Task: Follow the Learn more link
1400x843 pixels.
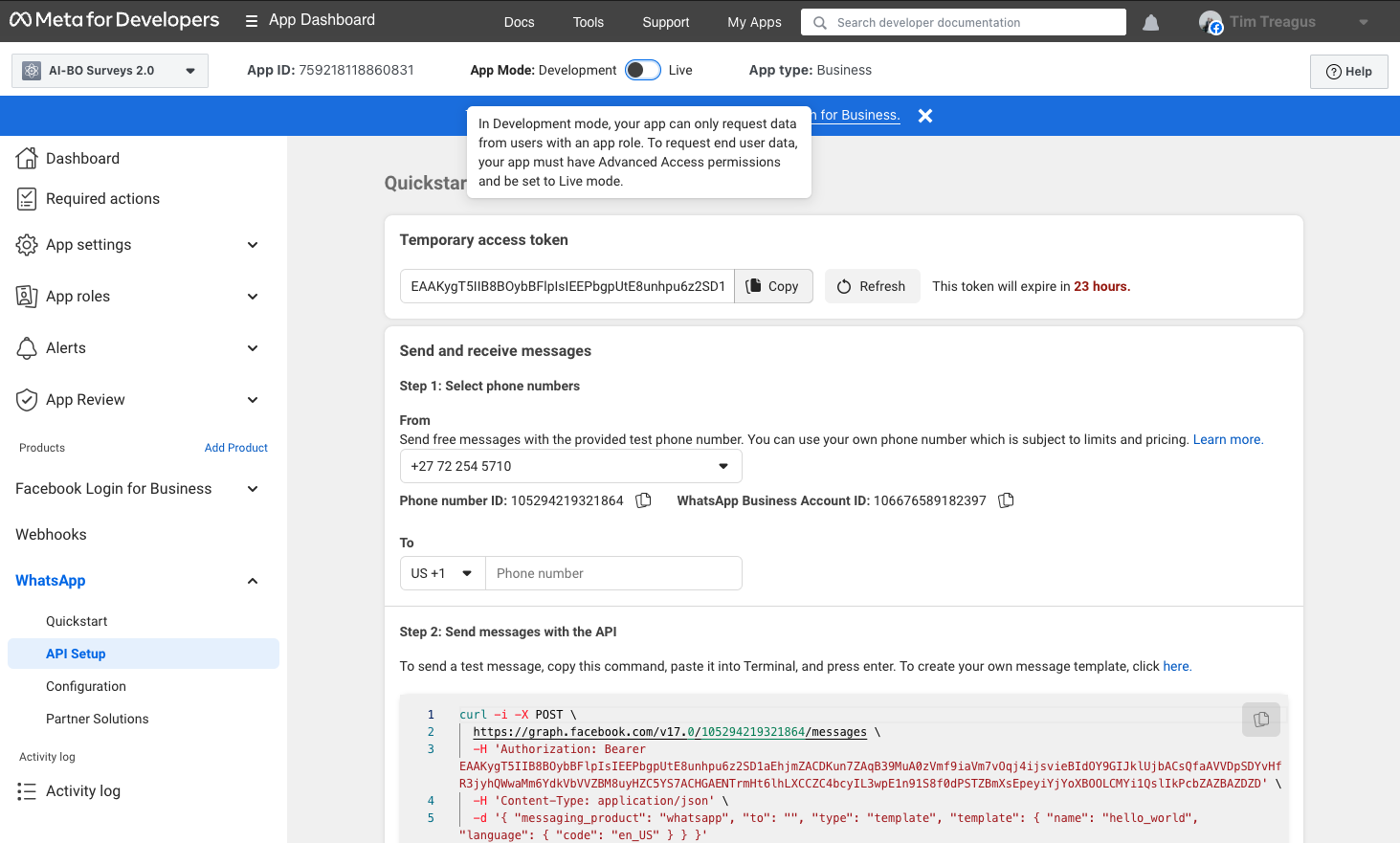Action: tap(1228, 440)
